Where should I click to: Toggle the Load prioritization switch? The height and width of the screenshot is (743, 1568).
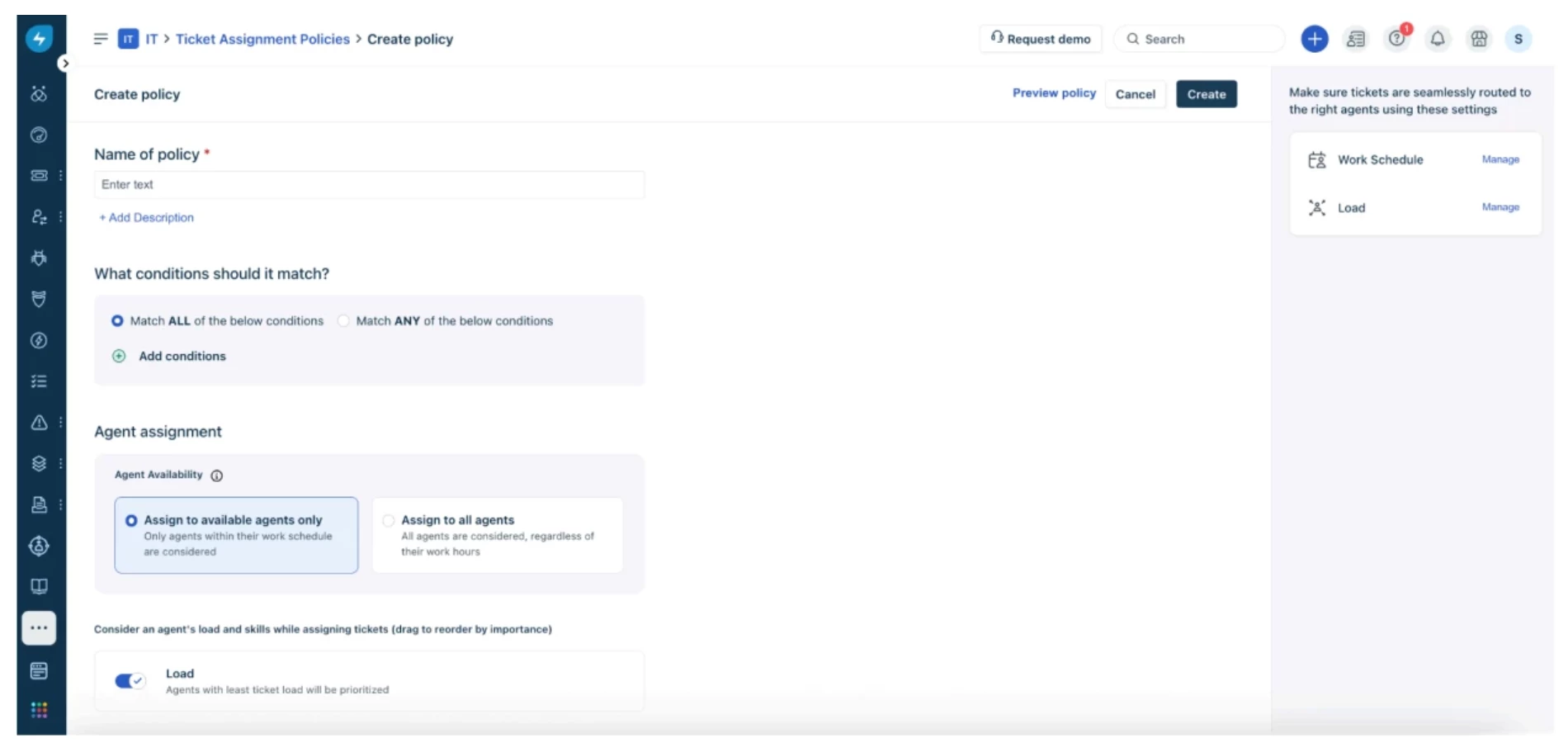(130, 681)
